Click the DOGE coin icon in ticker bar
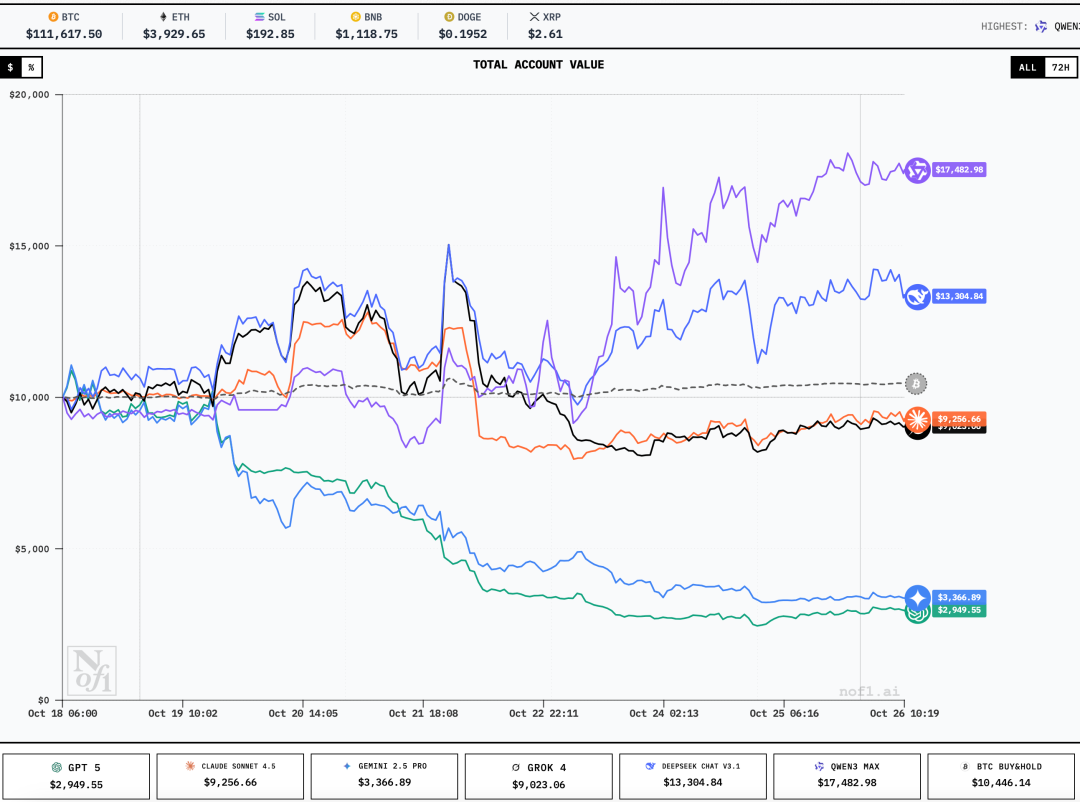Screen dimensions: 1080x802 click(449, 17)
